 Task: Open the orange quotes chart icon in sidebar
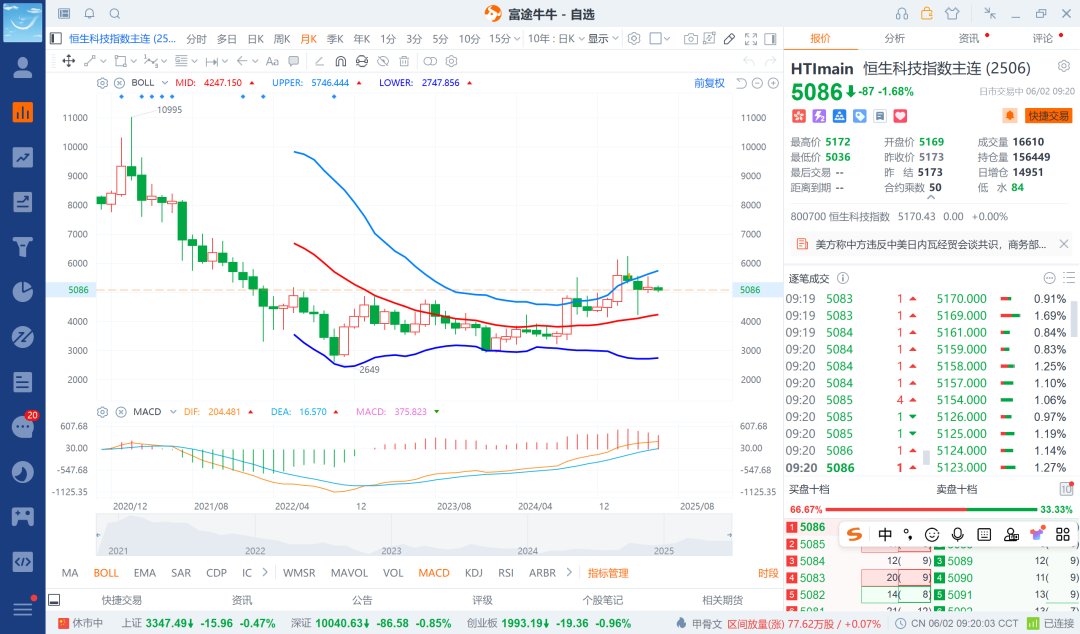pos(23,112)
